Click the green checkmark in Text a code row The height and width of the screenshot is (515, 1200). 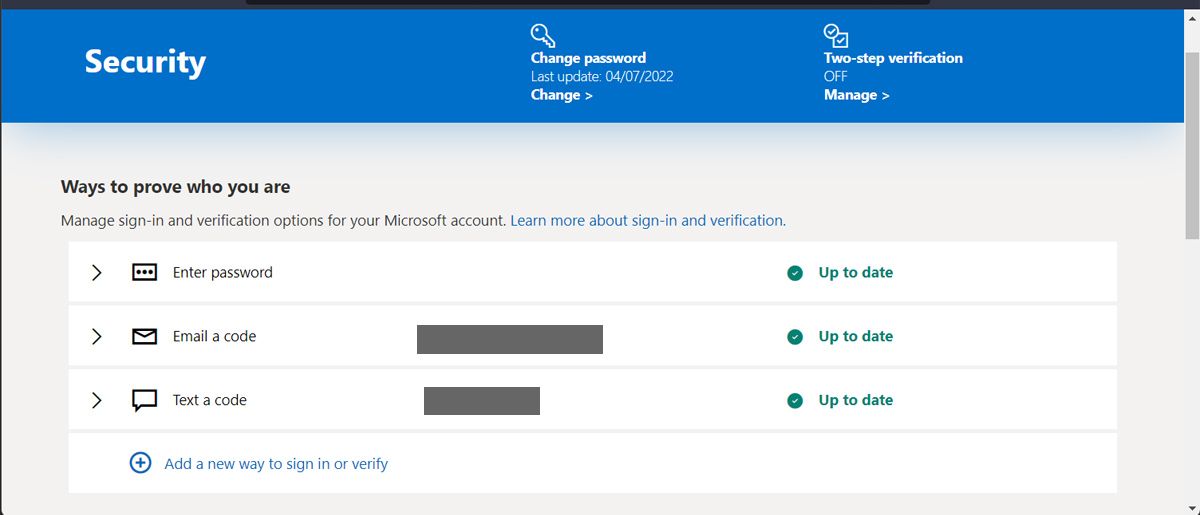(795, 401)
